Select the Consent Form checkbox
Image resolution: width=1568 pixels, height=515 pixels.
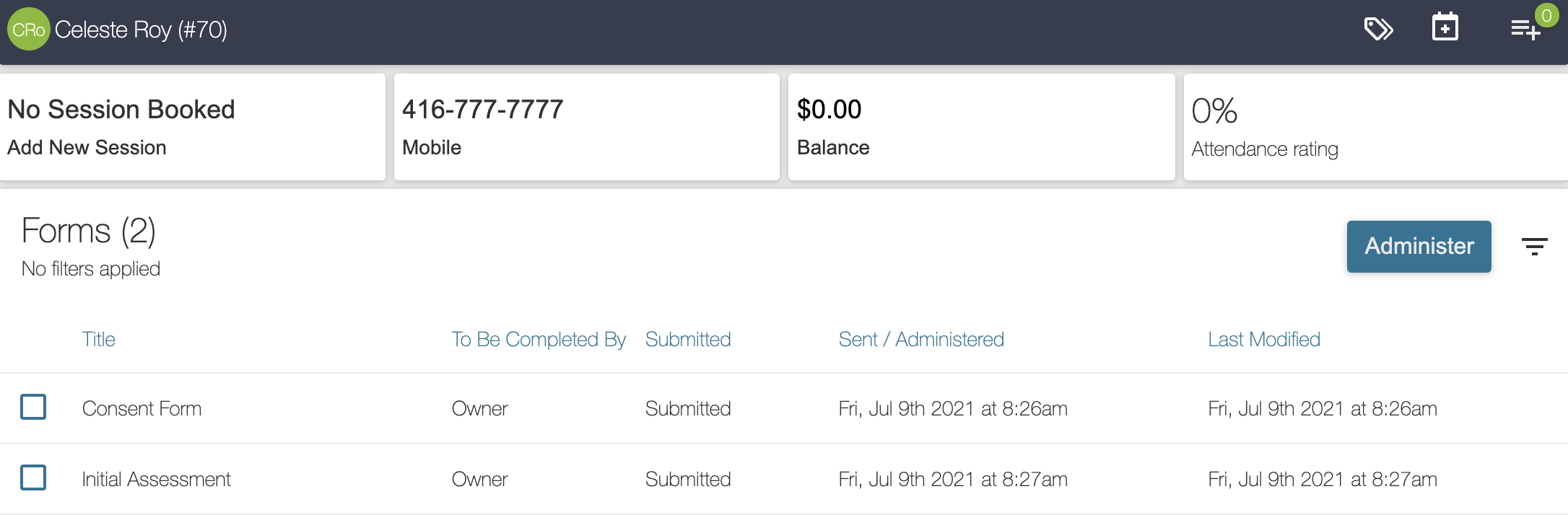(33, 407)
